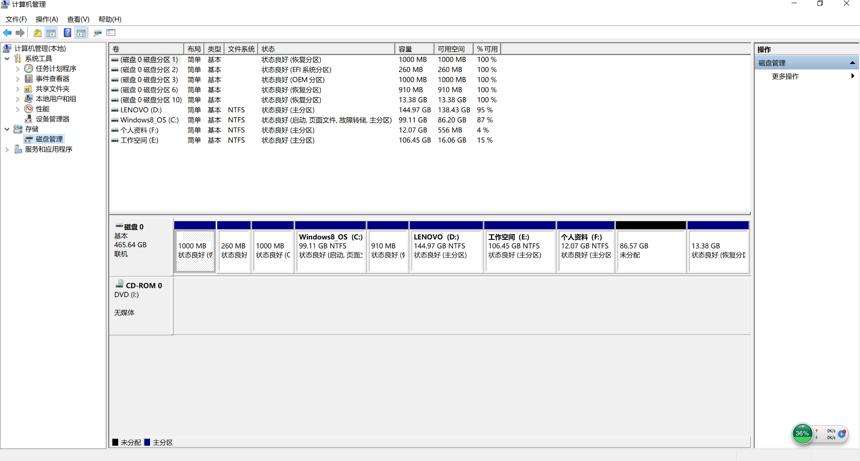Open the 操作(A) menu
The image size is (860, 461).
point(47,19)
